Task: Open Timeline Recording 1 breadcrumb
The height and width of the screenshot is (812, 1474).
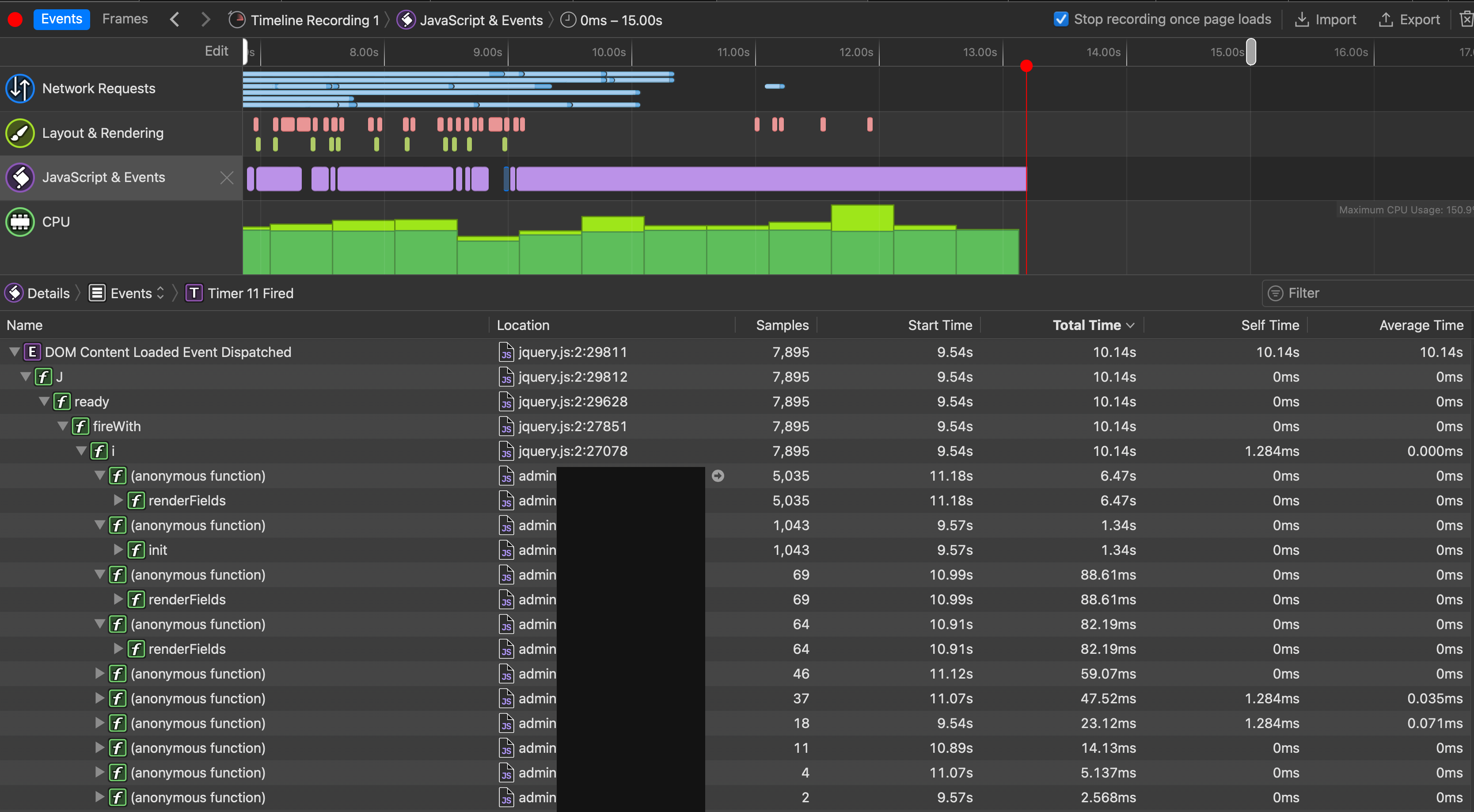Action: click(x=304, y=20)
